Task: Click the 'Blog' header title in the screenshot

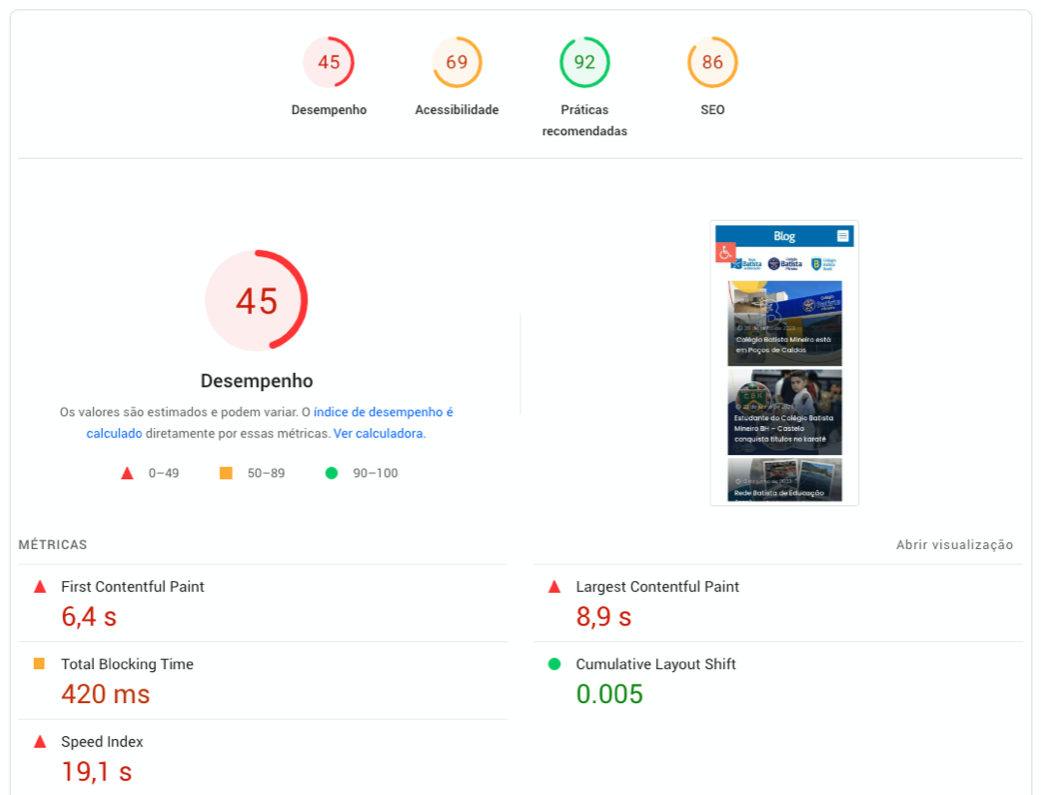Action: [x=784, y=236]
